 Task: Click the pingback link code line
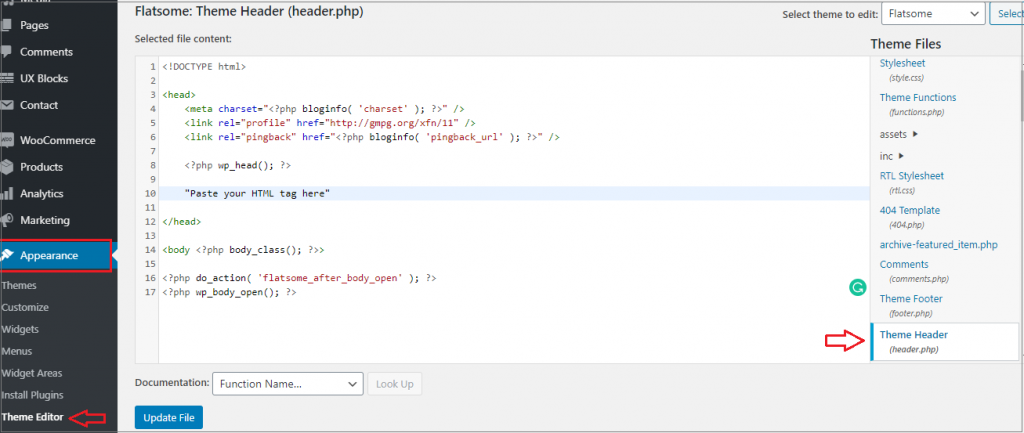(372, 137)
